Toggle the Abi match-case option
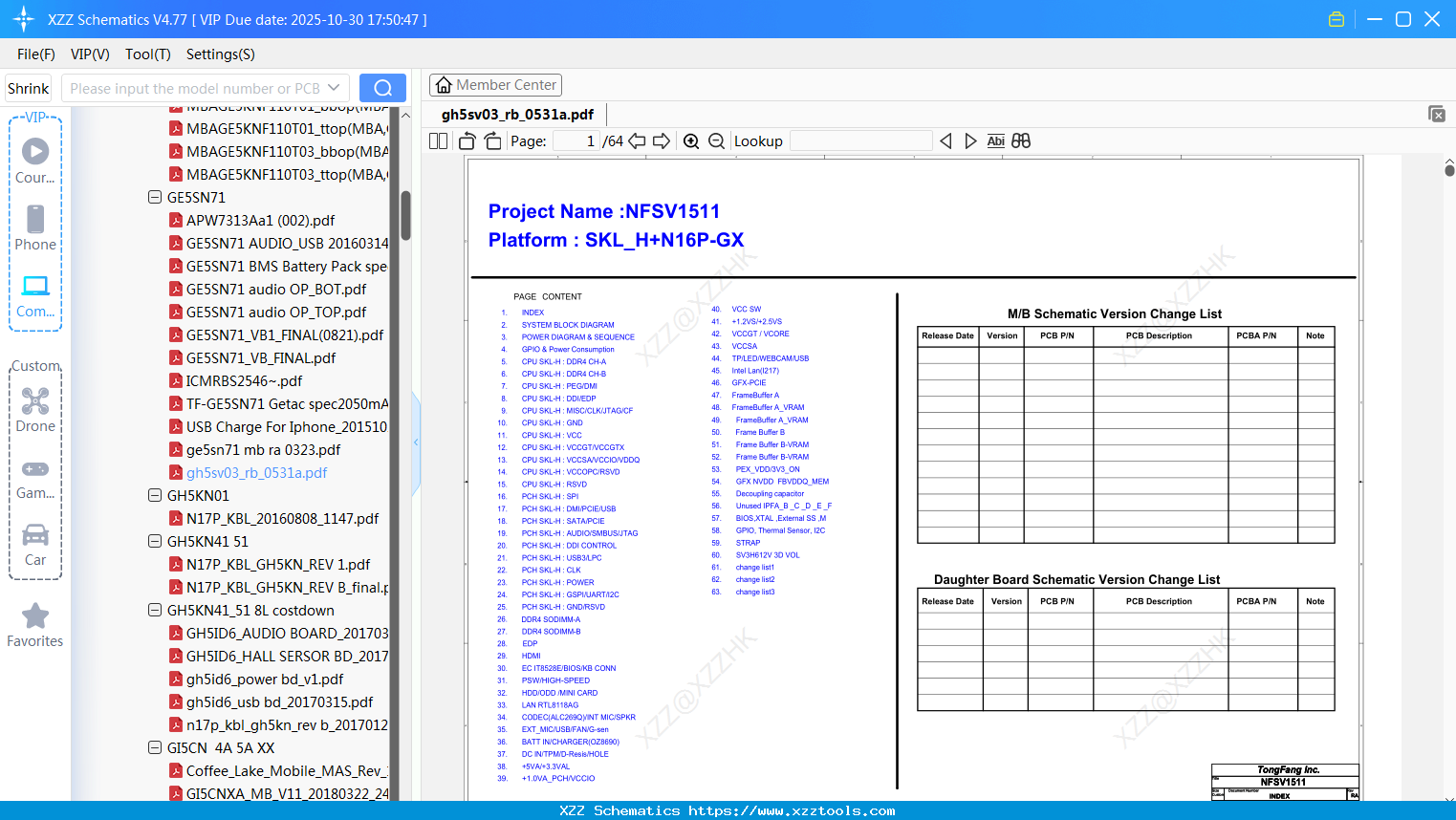The image size is (1456, 820). pos(995,141)
